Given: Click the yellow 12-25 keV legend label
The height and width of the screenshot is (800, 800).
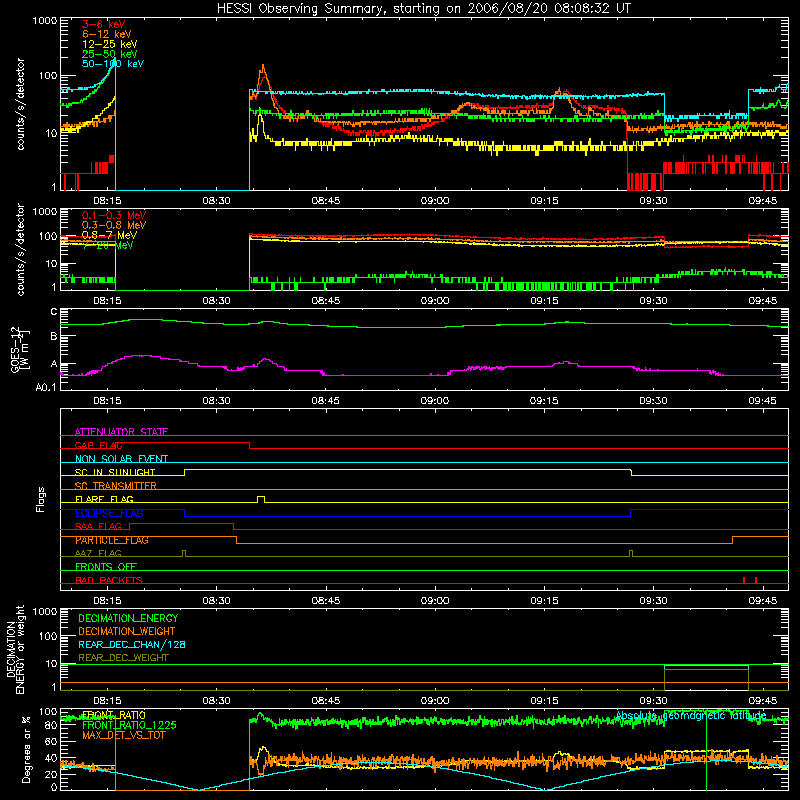Looking at the screenshot, I should click(x=110, y=44).
